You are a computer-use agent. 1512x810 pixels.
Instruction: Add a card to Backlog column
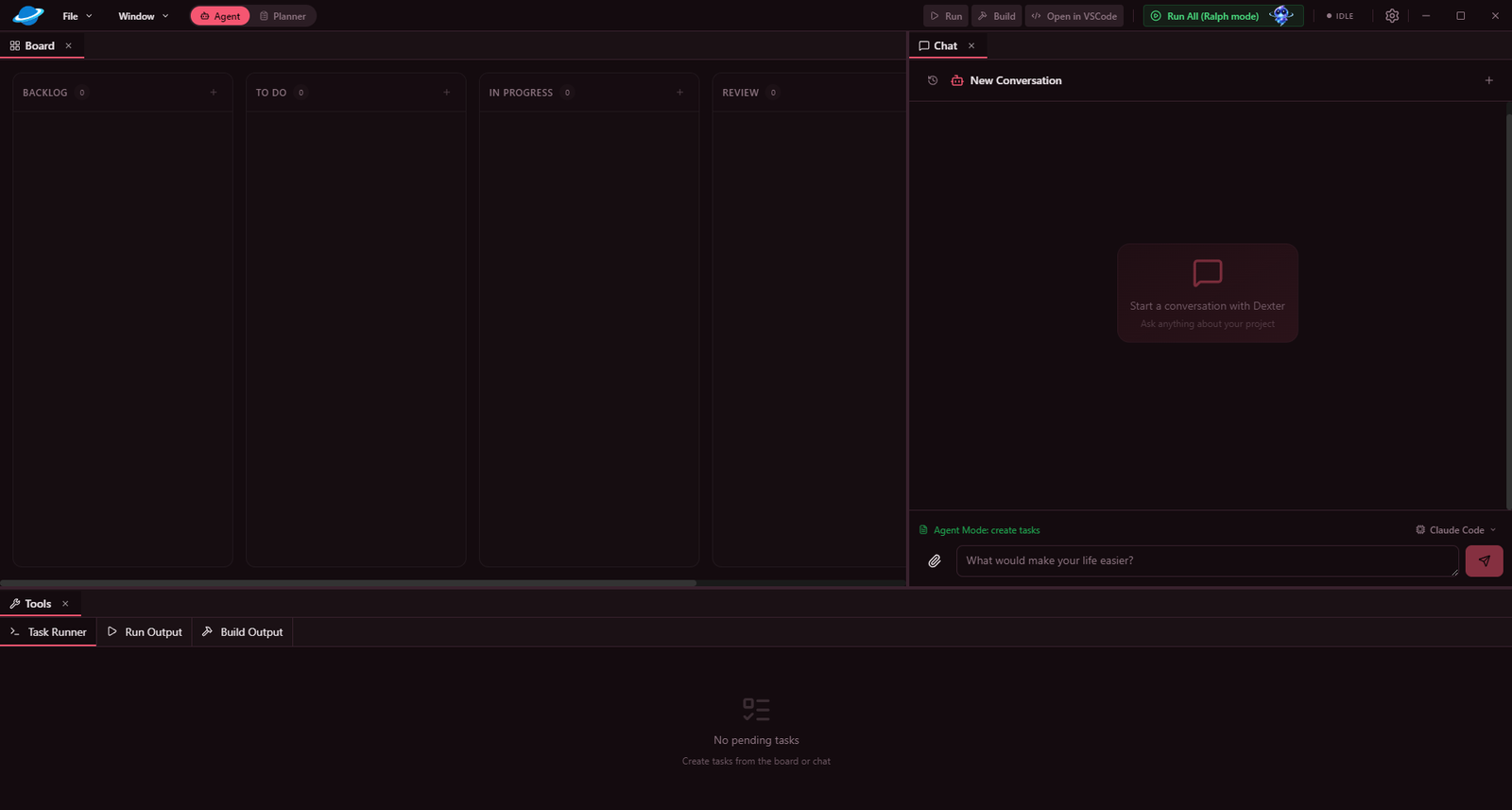pyautogui.click(x=214, y=93)
